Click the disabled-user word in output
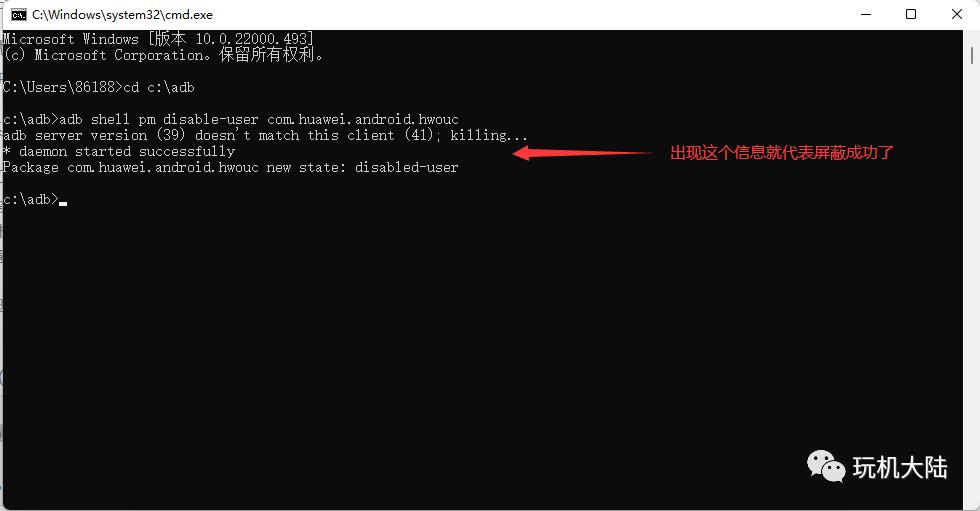Image resolution: width=980 pixels, height=511 pixels. tap(407, 167)
